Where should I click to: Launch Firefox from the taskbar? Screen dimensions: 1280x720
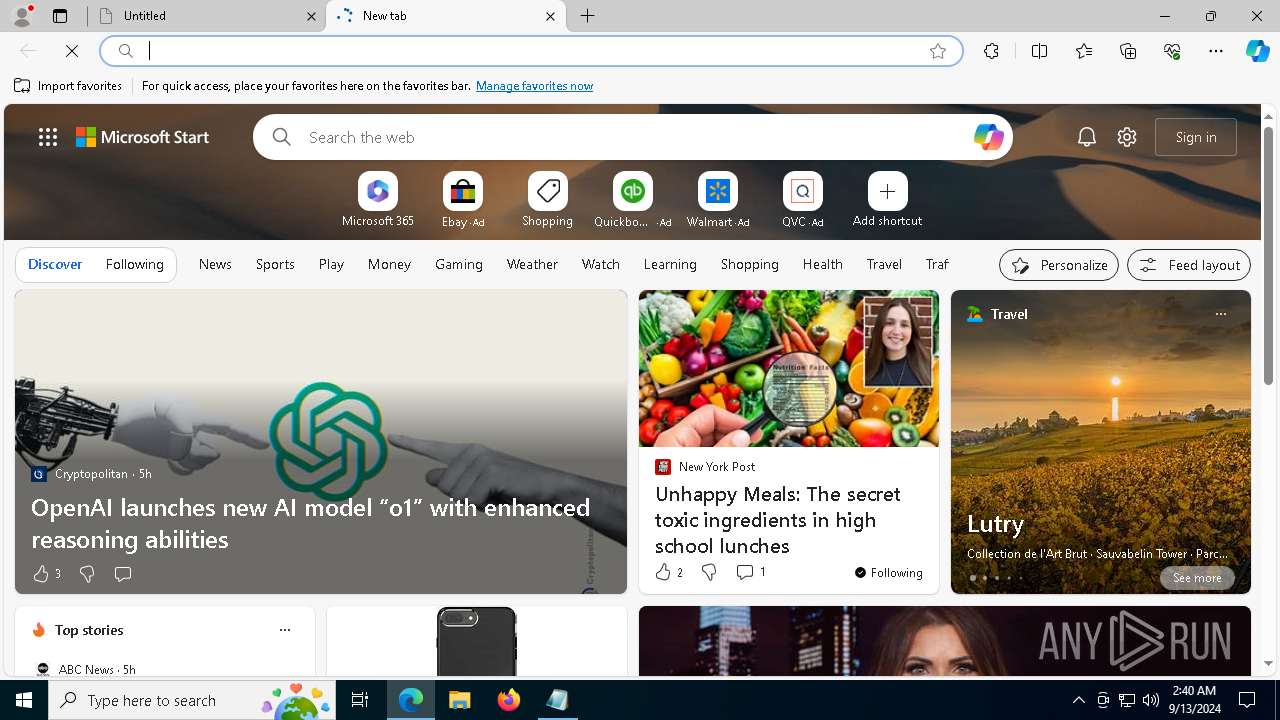509,700
